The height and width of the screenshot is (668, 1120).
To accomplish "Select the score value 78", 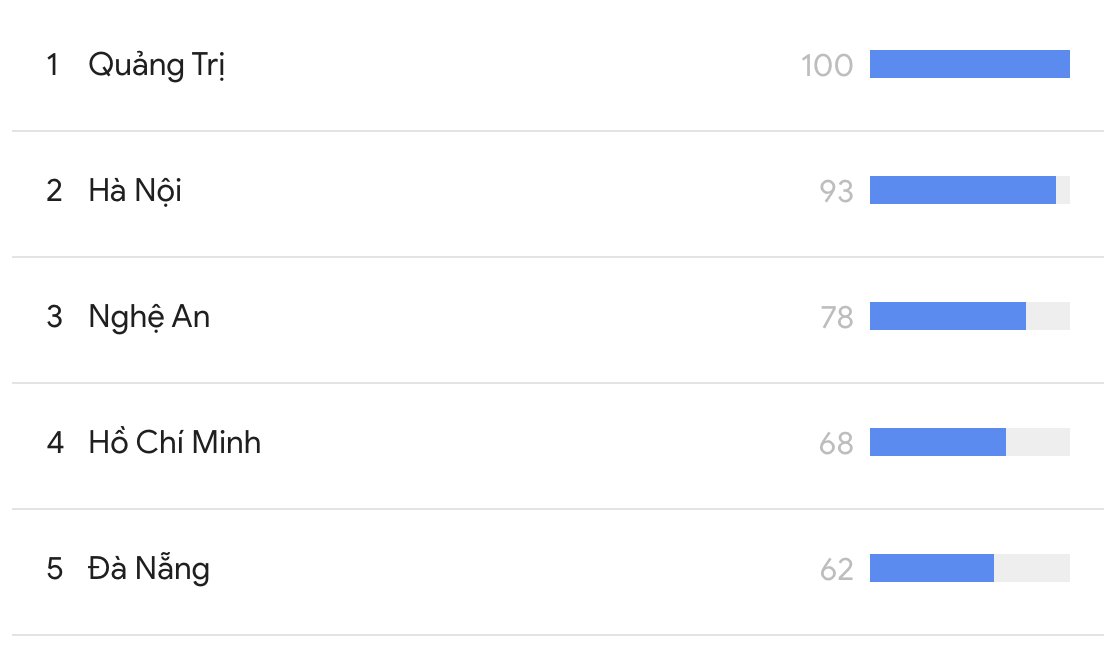I will click(x=836, y=317).
